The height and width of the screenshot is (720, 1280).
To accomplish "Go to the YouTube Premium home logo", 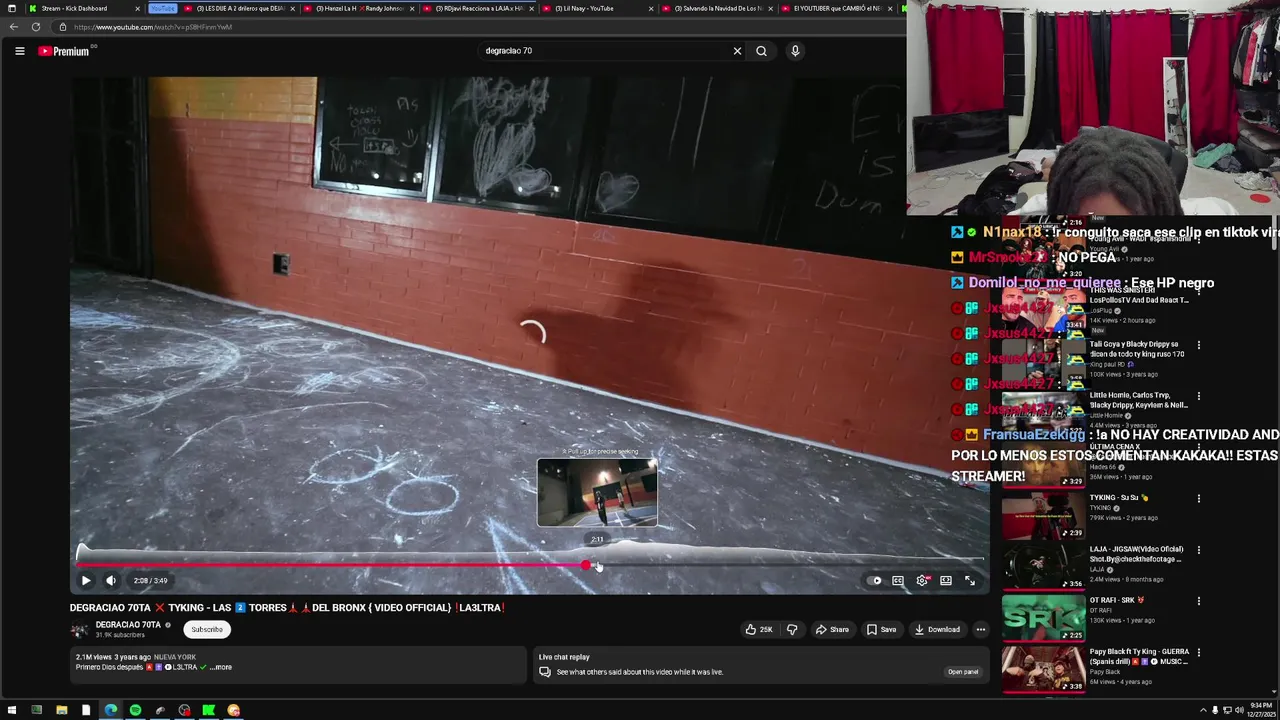I will pyautogui.click(x=66, y=51).
